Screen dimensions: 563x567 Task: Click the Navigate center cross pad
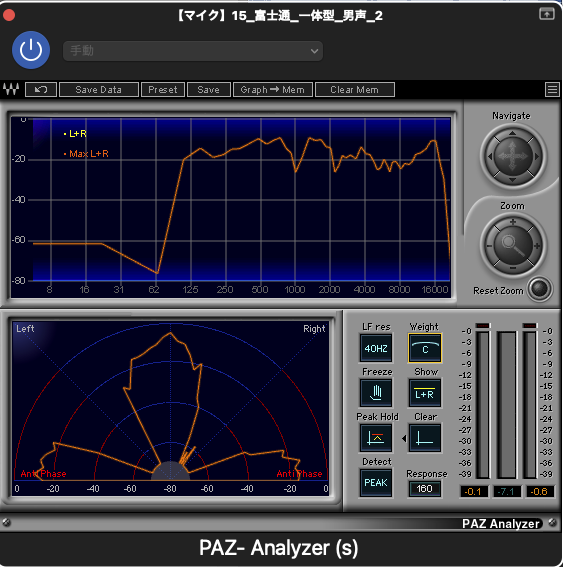[x=512, y=156]
